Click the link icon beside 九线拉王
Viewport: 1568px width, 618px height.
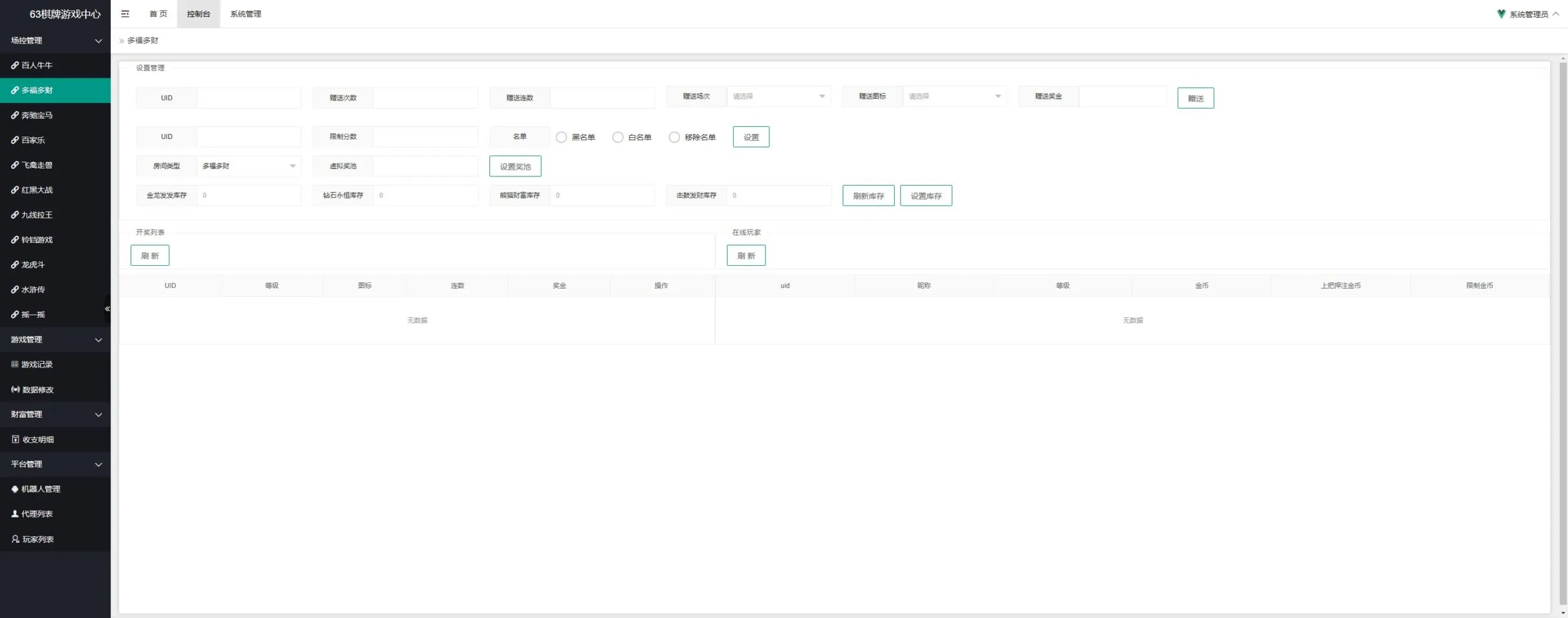[x=15, y=215]
